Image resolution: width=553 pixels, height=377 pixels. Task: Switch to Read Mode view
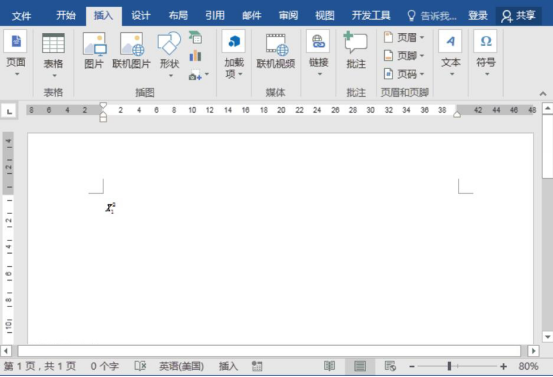pyautogui.click(x=329, y=366)
